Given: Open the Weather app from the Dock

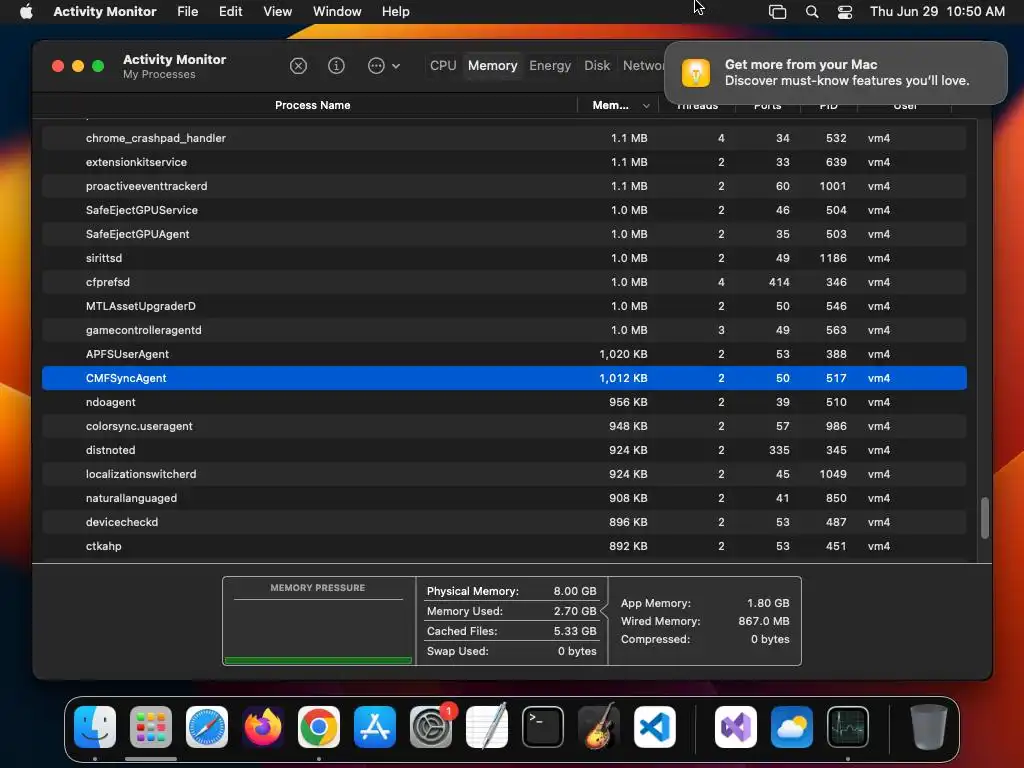Looking at the screenshot, I should pos(792,727).
